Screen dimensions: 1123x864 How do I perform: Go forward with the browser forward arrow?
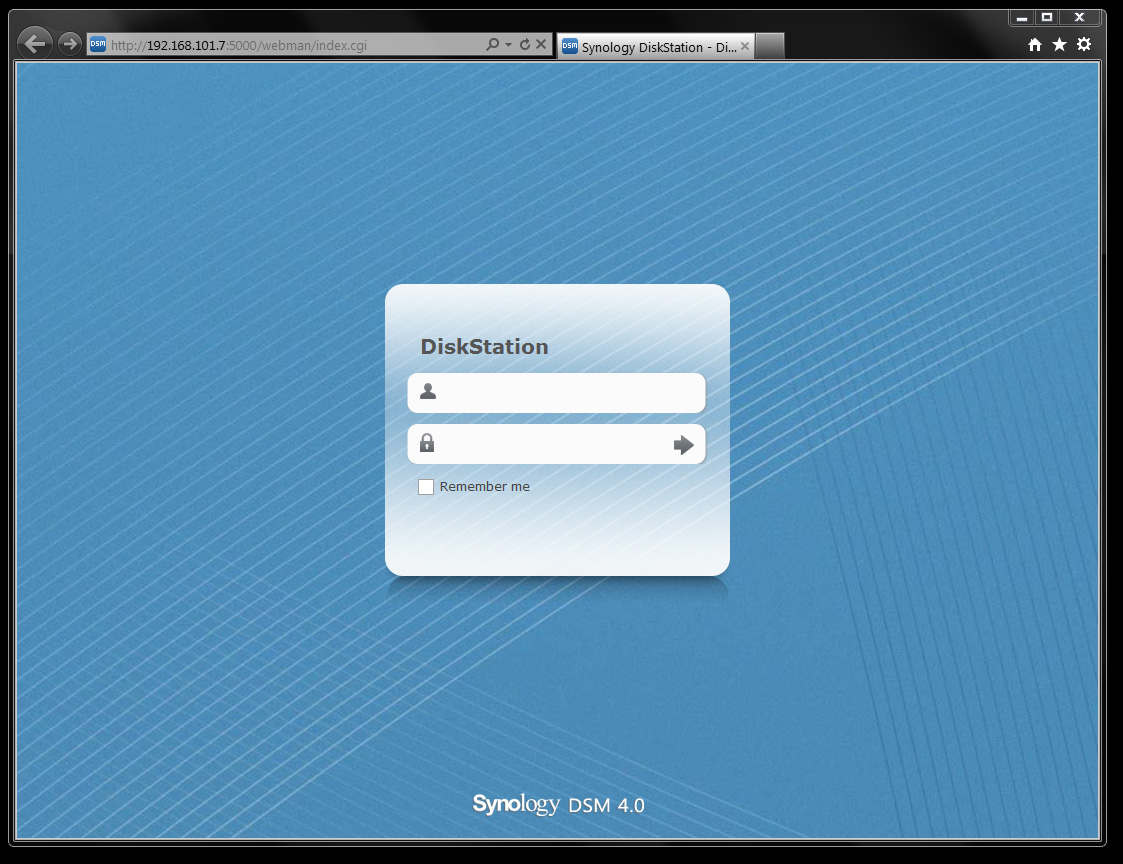tap(69, 44)
